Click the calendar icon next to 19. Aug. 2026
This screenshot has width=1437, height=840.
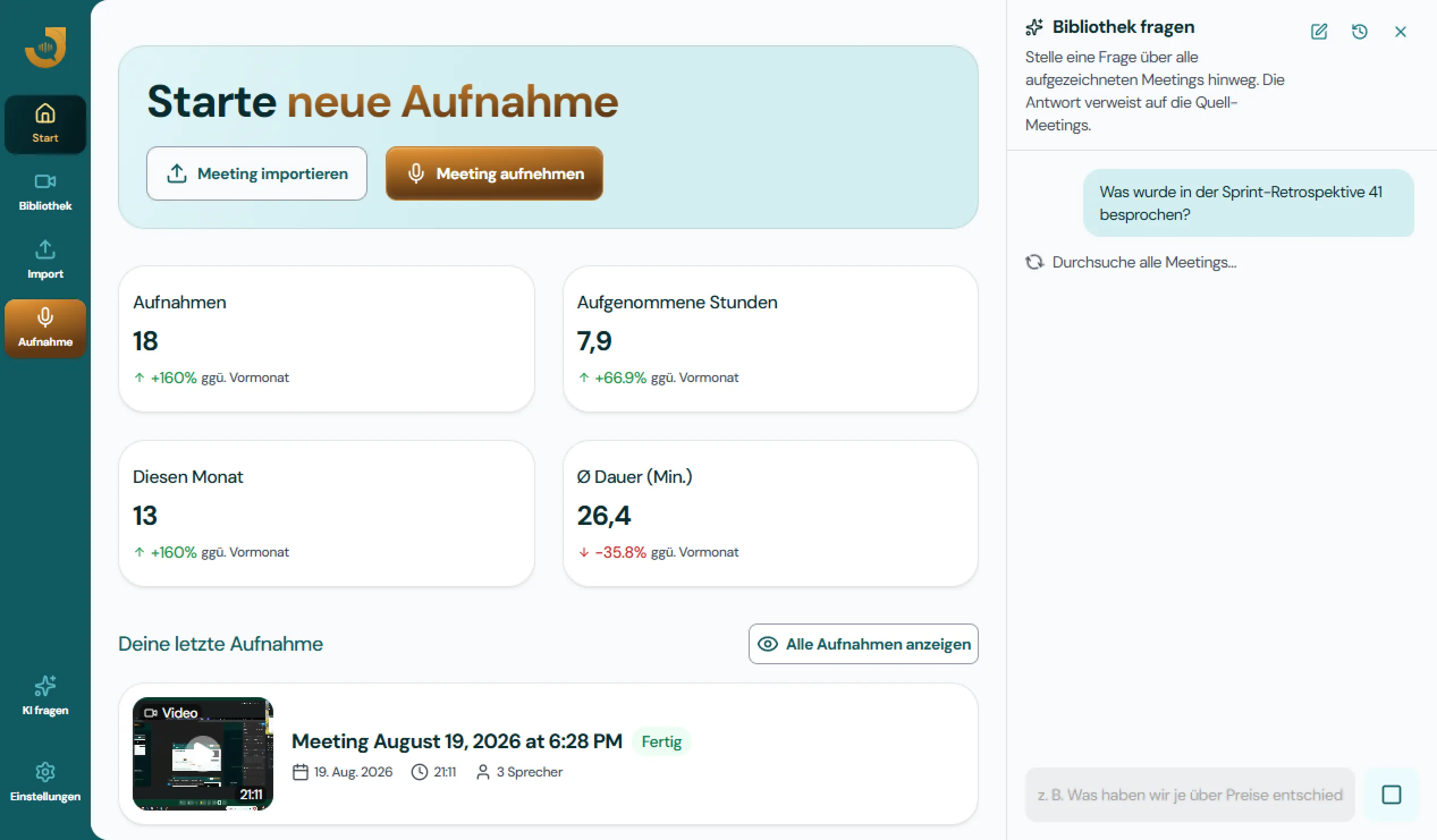(301, 771)
